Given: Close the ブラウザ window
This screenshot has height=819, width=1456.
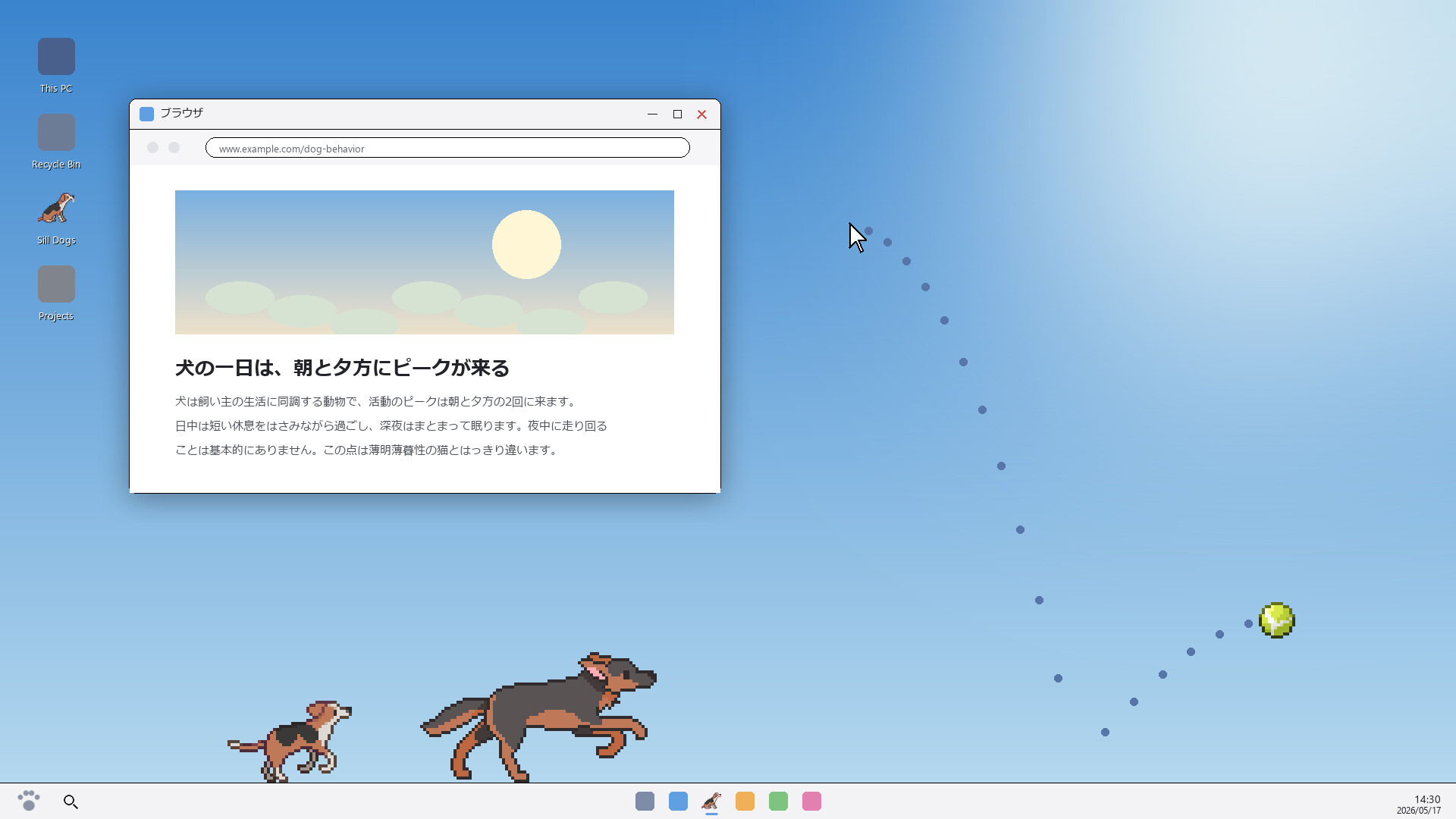Looking at the screenshot, I should pos(701,114).
